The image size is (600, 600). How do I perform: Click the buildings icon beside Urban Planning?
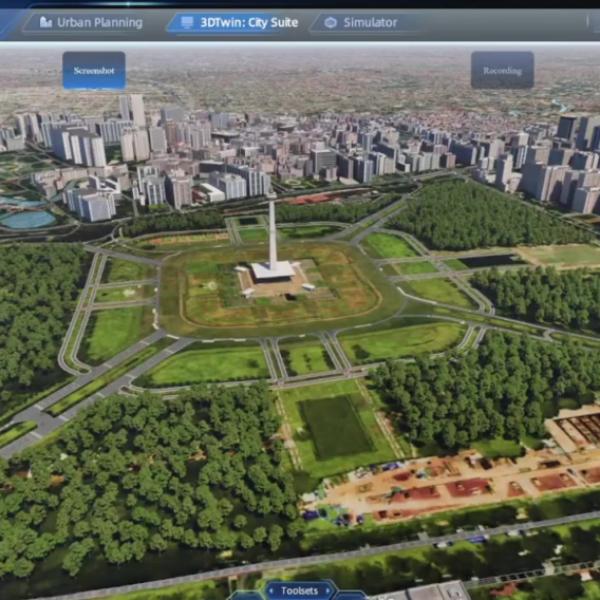pyautogui.click(x=46, y=22)
